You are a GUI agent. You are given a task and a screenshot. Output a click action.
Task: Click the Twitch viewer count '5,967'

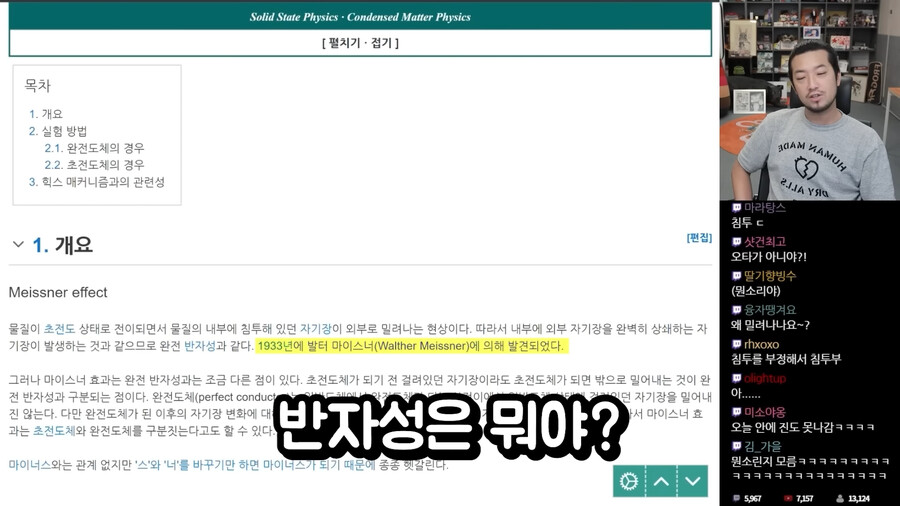coord(752,499)
